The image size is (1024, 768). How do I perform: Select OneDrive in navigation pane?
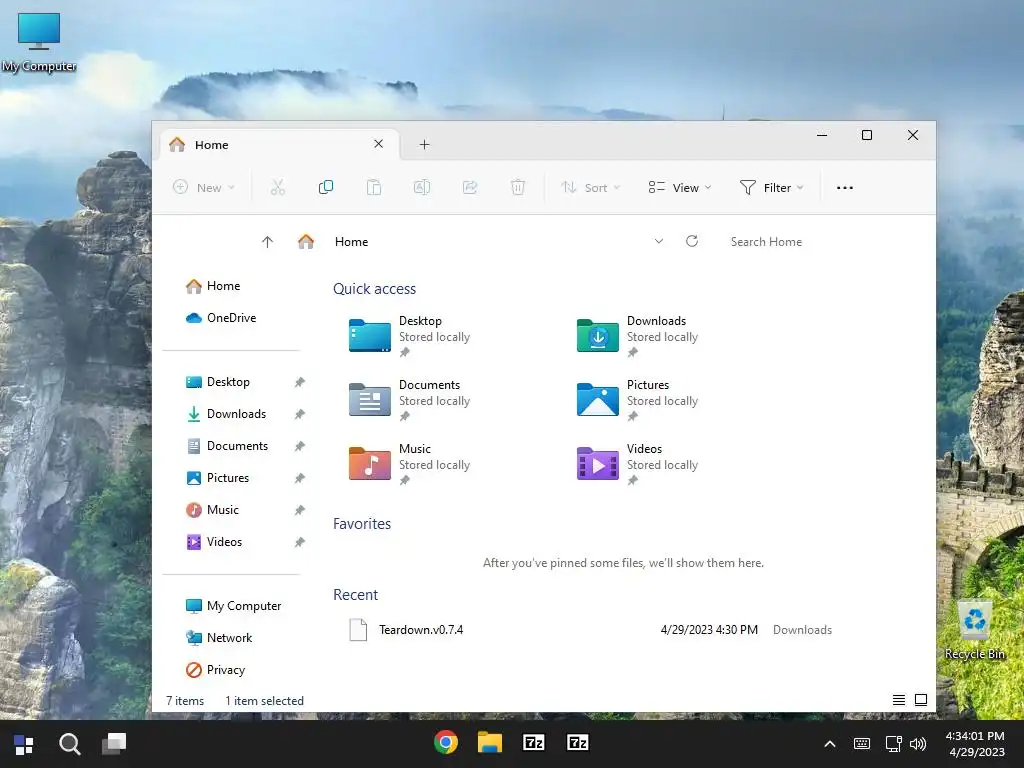pos(221,318)
